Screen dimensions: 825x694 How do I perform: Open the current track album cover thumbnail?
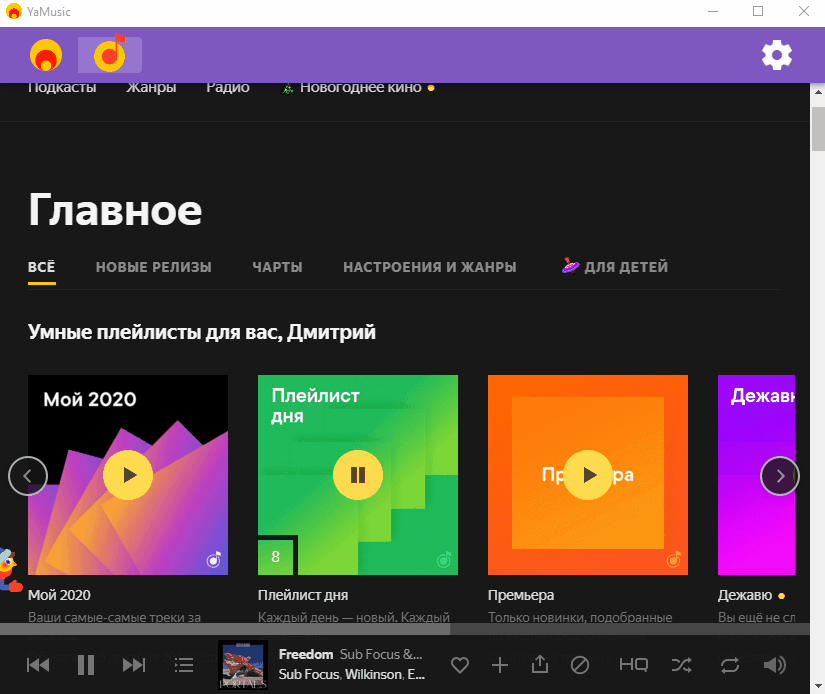point(243,665)
